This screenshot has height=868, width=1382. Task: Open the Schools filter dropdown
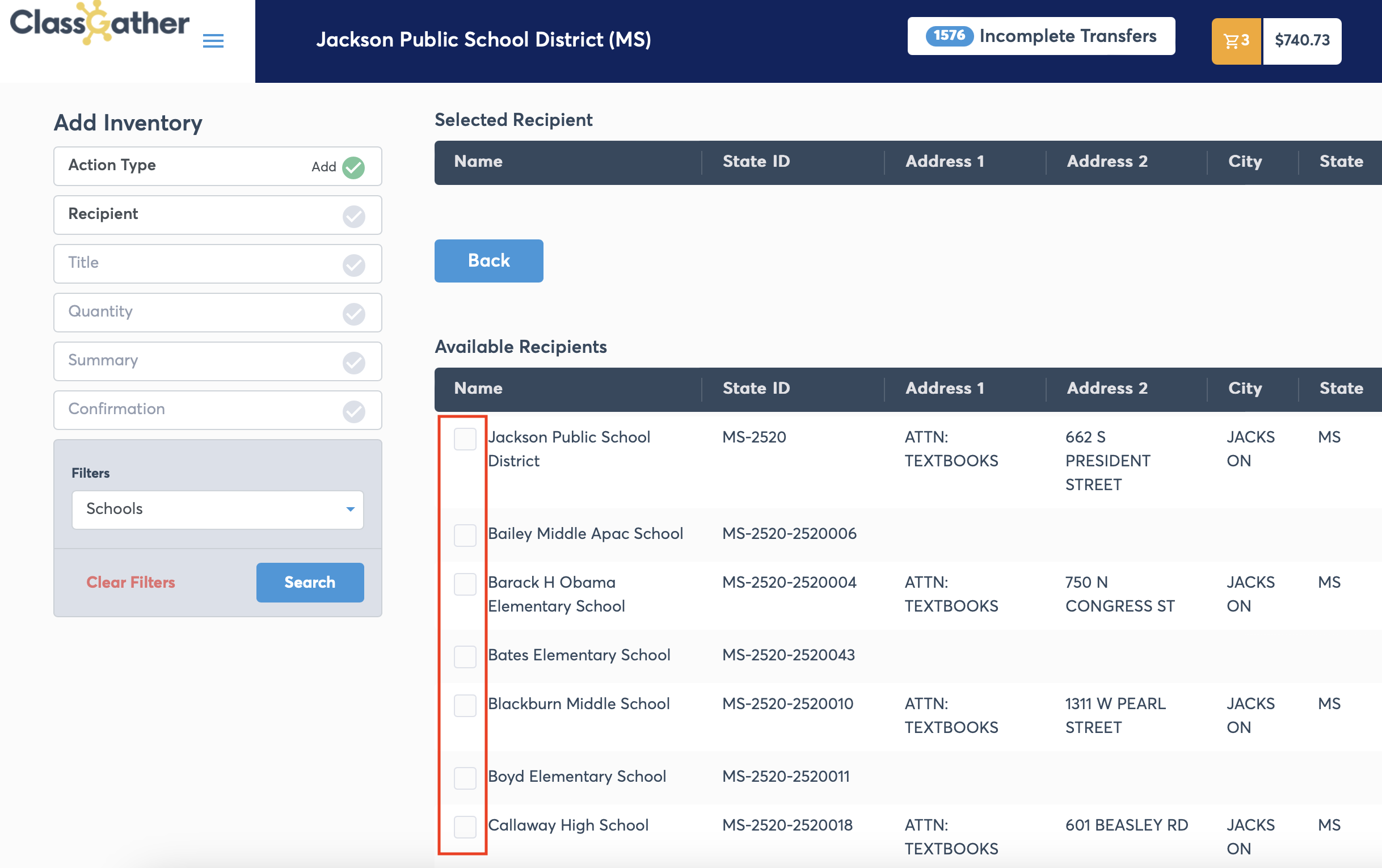pos(217,509)
